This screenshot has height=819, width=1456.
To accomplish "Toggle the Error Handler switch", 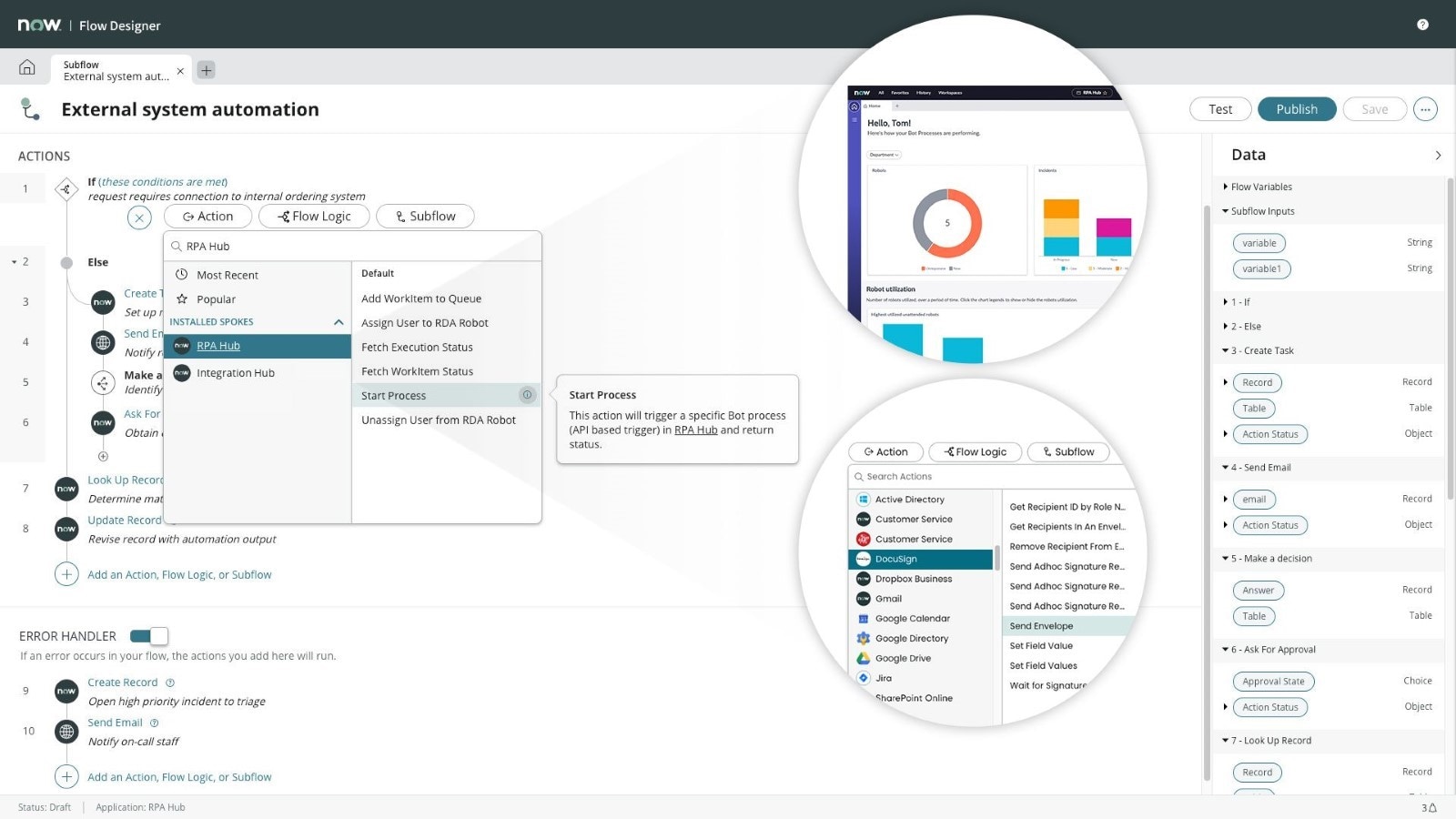I will tap(149, 636).
